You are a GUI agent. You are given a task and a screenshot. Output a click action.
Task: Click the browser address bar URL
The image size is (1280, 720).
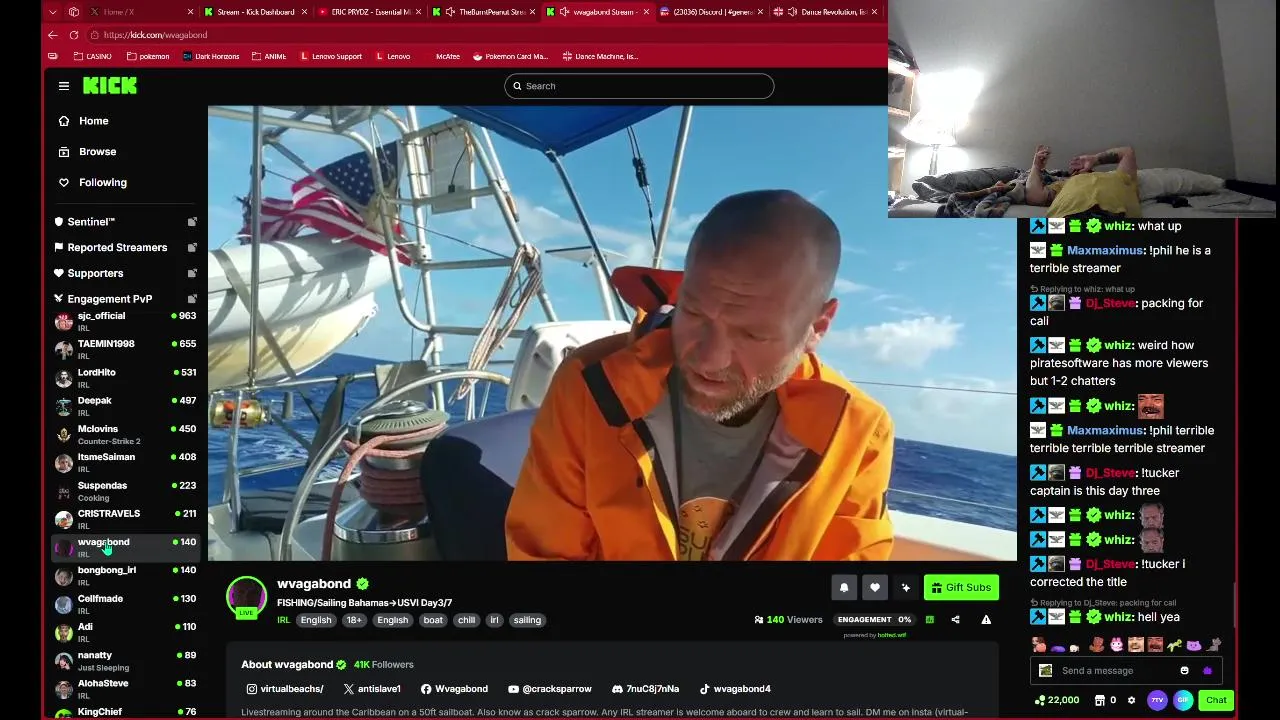click(155, 35)
